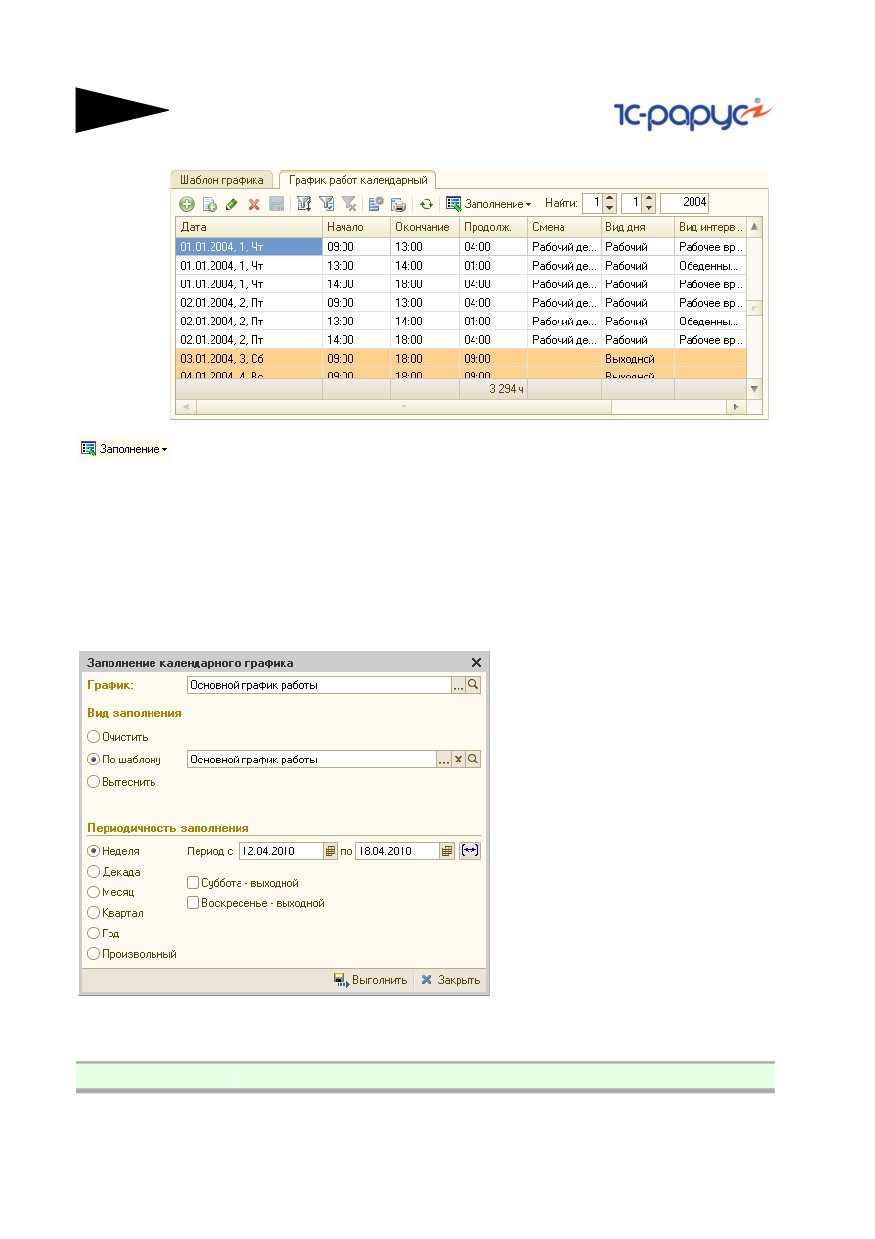Viewport: 875px width, 1239px height.
Task: Close the Заполнение календарного графика dialog
Action: pos(476,663)
